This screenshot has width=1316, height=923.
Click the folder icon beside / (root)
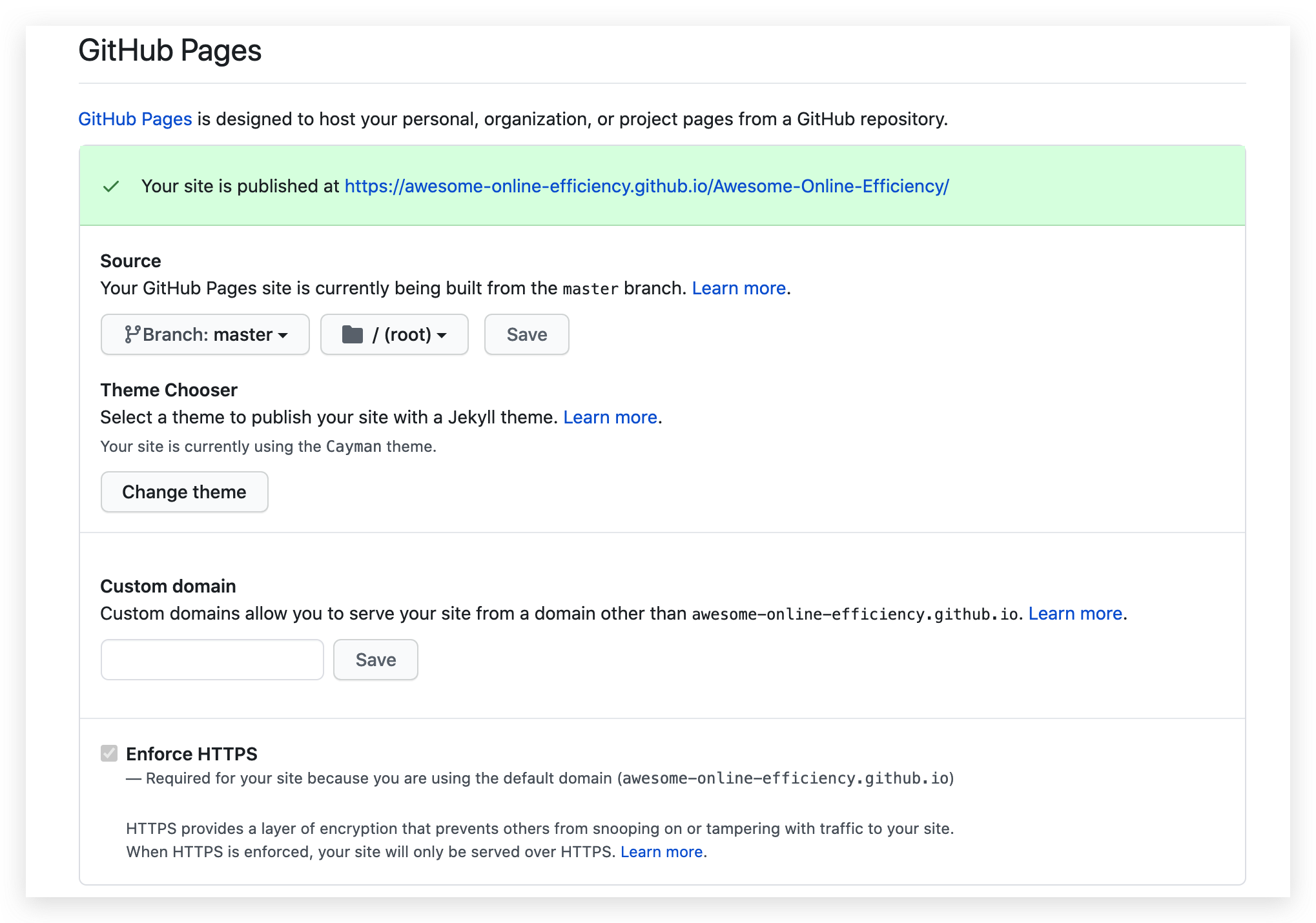coord(352,334)
